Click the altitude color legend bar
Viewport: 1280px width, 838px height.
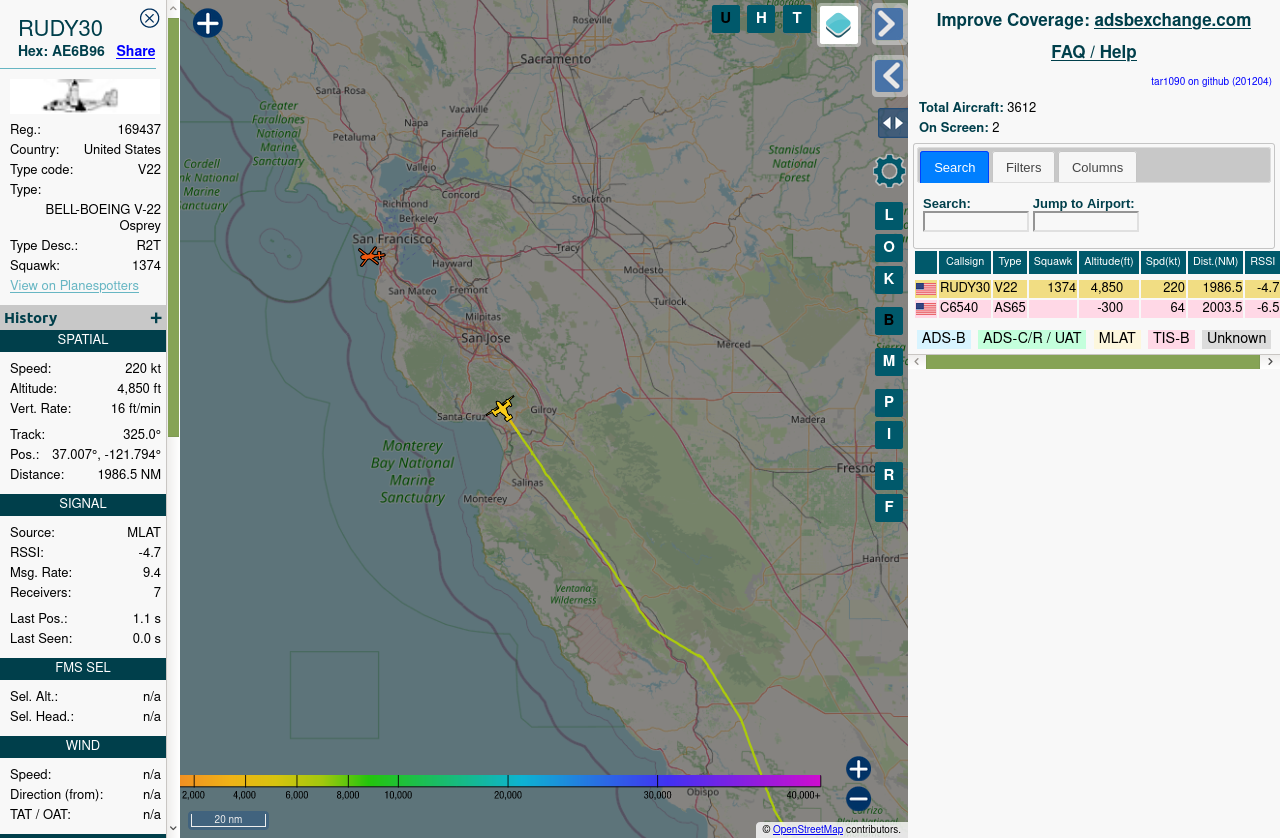500,781
